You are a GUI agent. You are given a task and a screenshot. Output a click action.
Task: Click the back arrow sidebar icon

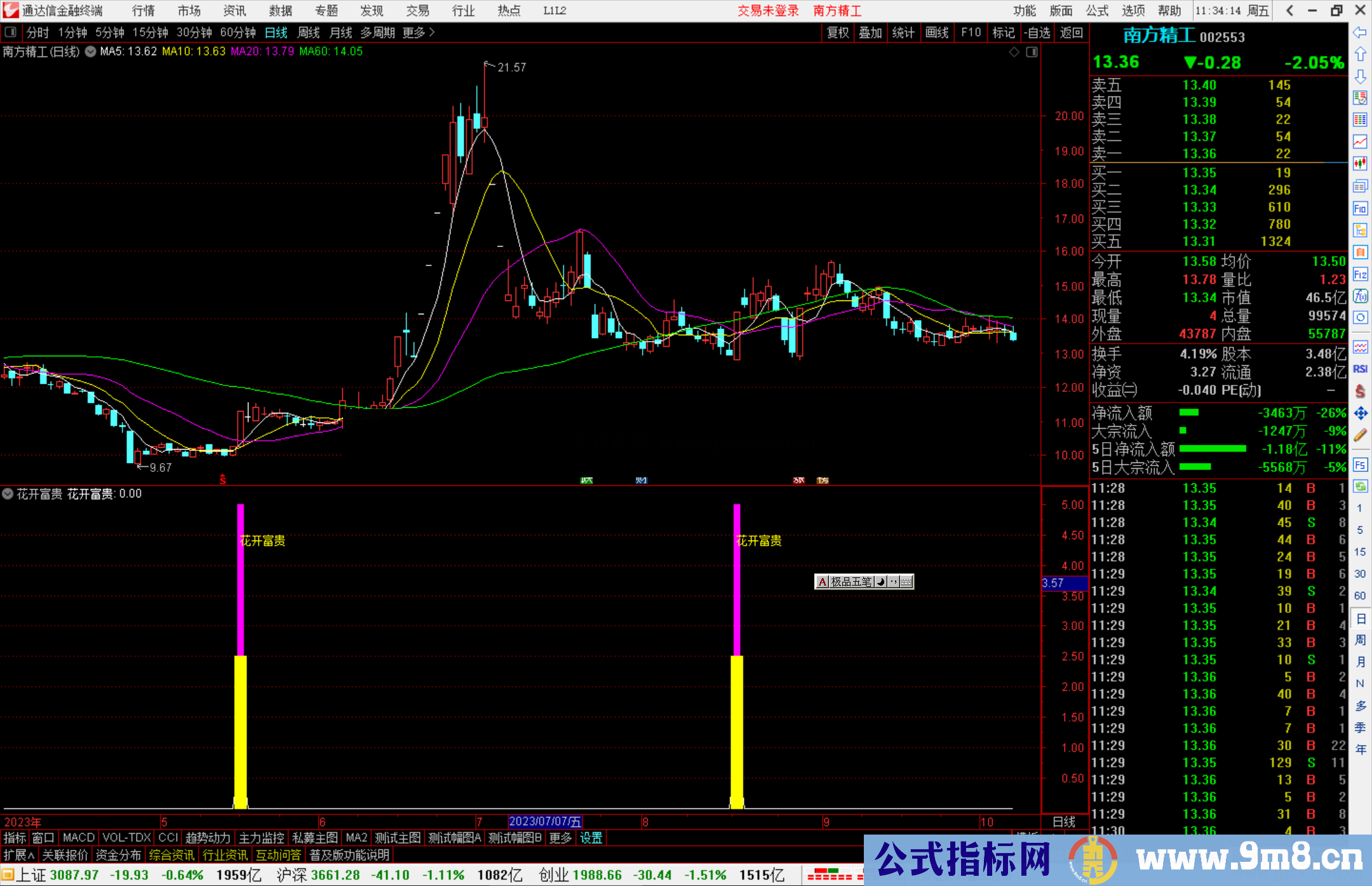[x=1360, y=32]
